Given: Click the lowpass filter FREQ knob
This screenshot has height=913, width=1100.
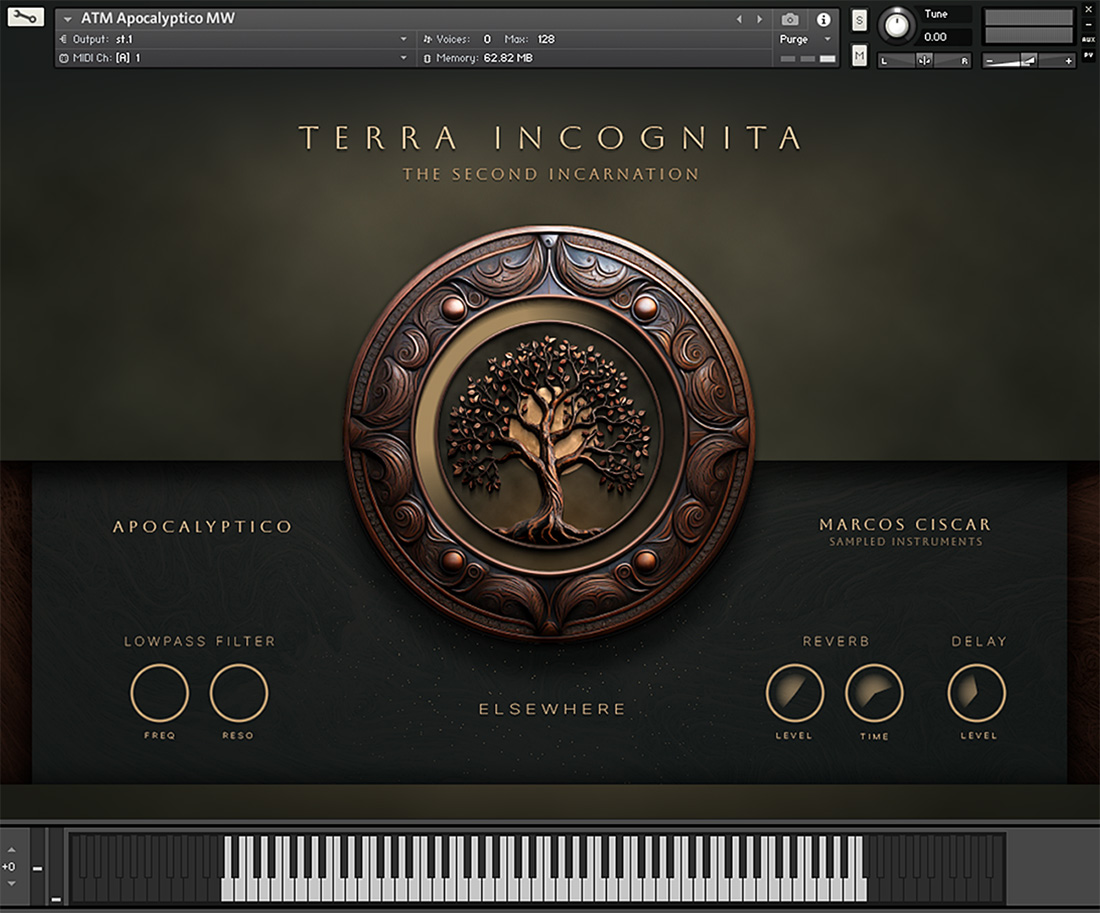Looking at the screenshot, I should (x=160, y=693).
